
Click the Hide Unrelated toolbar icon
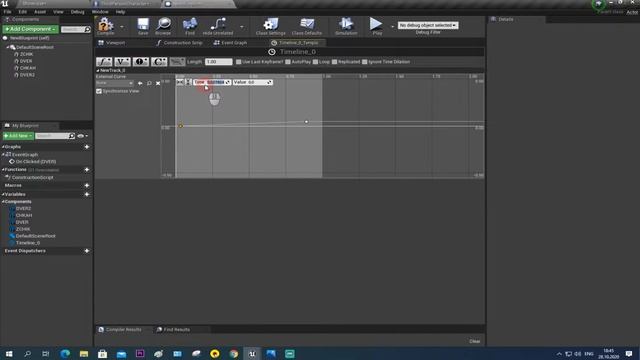click(218, 25)
